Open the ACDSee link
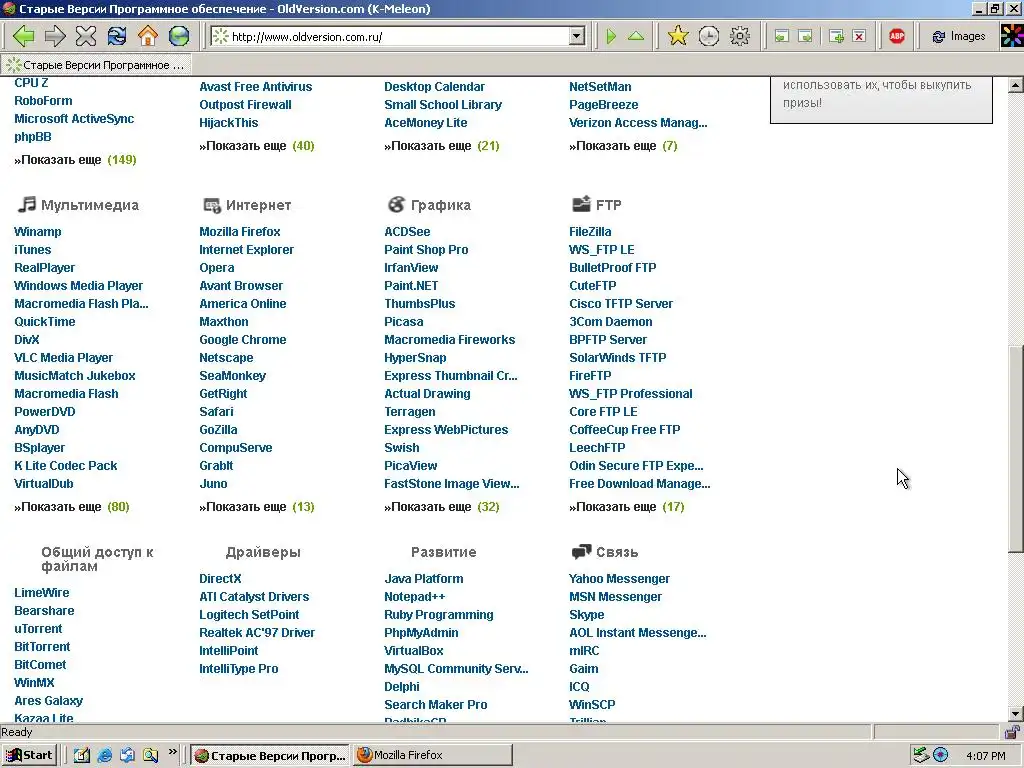The height and width of the screenshot is (768, 1024). coord(407,232)
